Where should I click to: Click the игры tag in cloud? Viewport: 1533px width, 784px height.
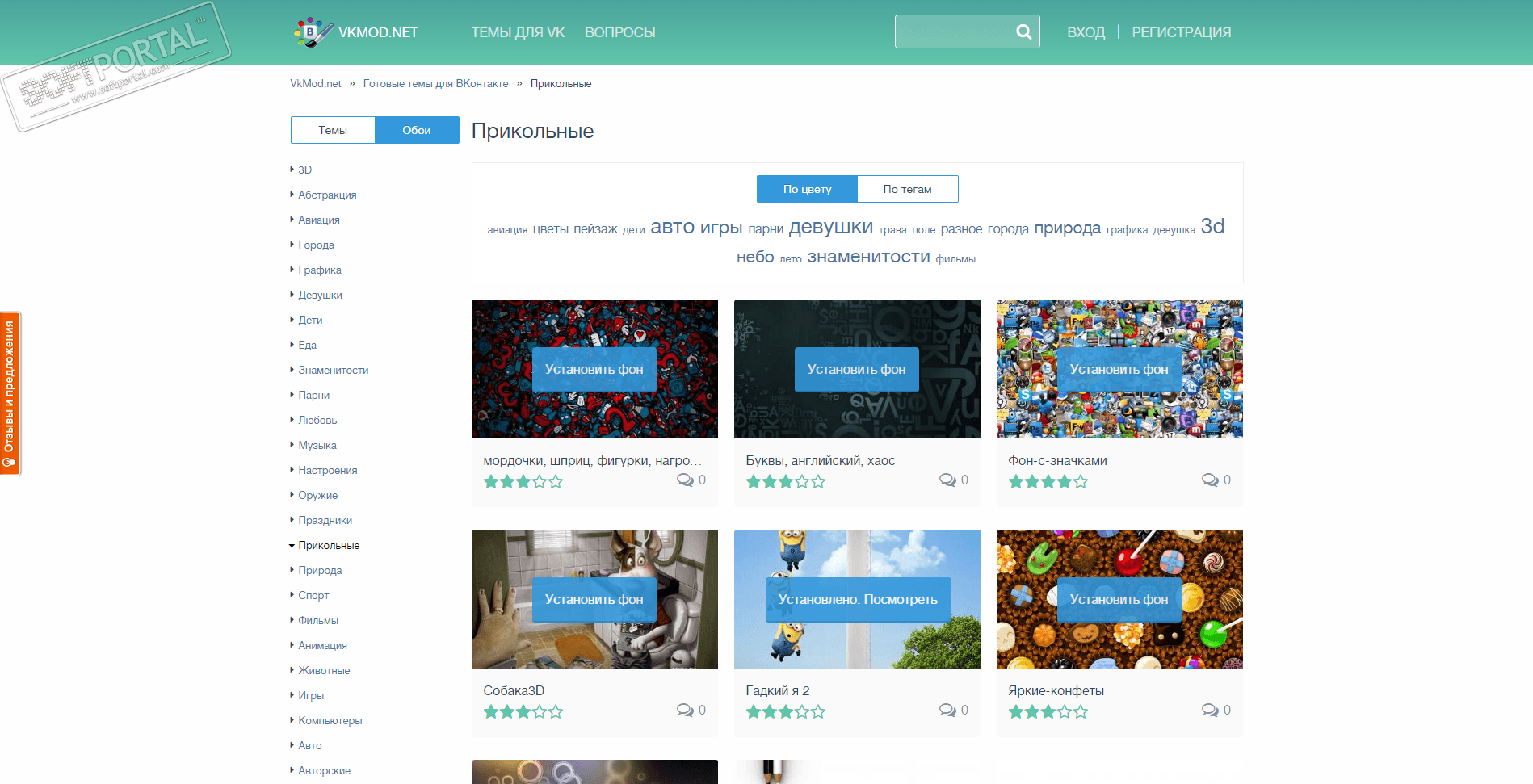point(721,228)
